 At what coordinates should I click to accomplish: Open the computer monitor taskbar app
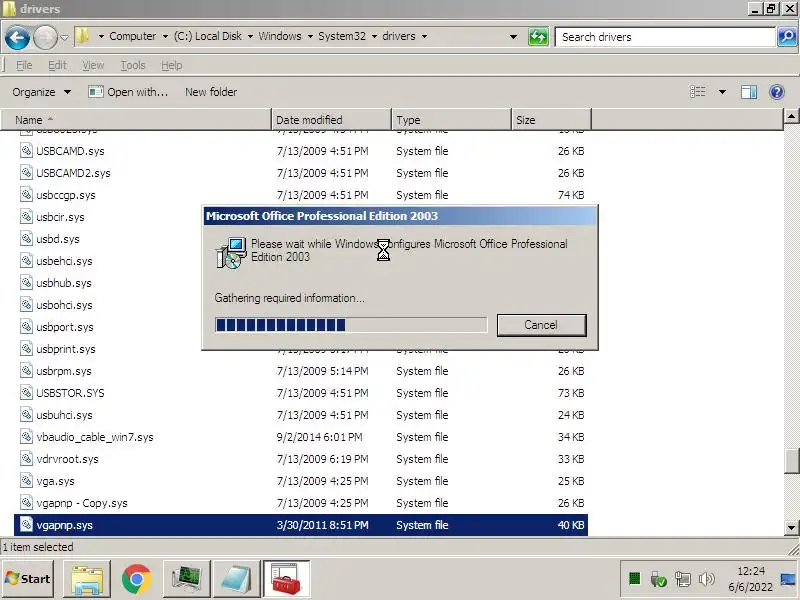186,579
